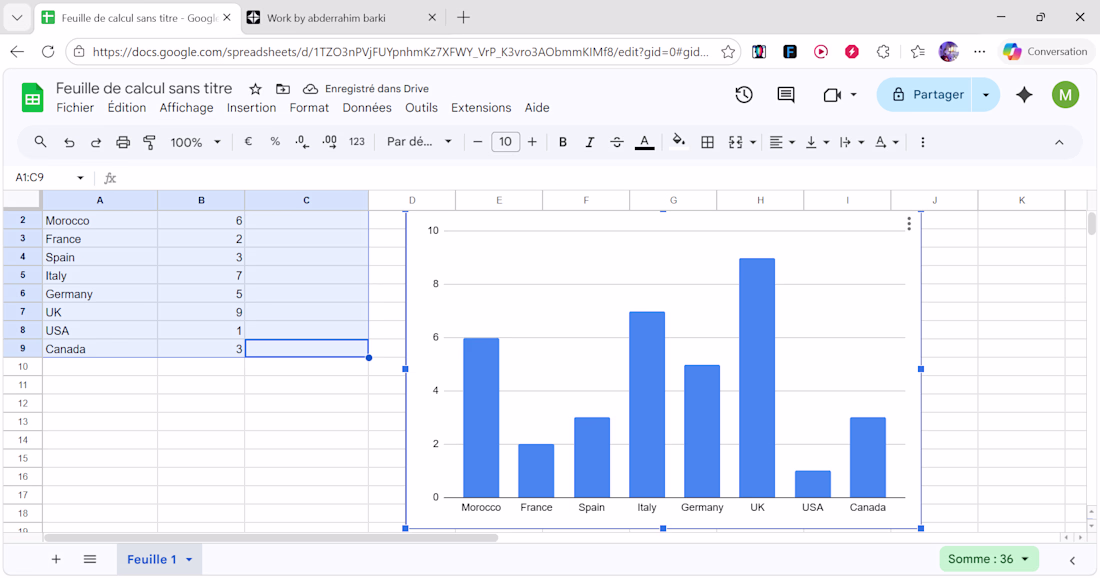Toggle italic formatting
The image size is (1100, 578).
click(590, 142)
